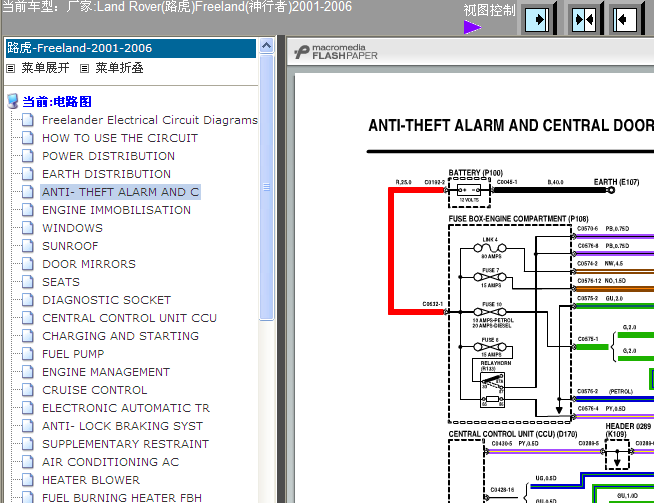Click the page icon beside FUEL PUMP
This screenshot has height=503, width=654.
point(28,354)
